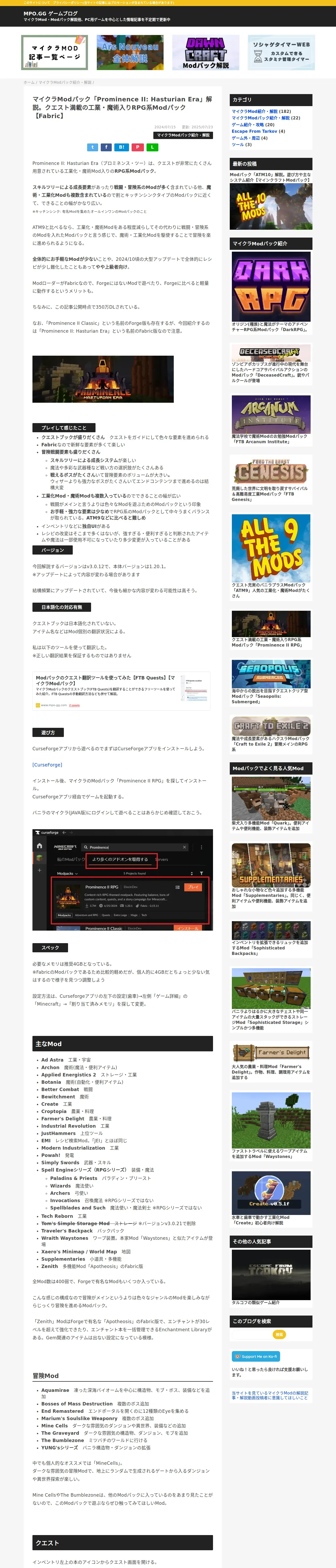Open the FTB Arcanum Institute thumbnail
336x1568 pixels.
pos(271,414)
